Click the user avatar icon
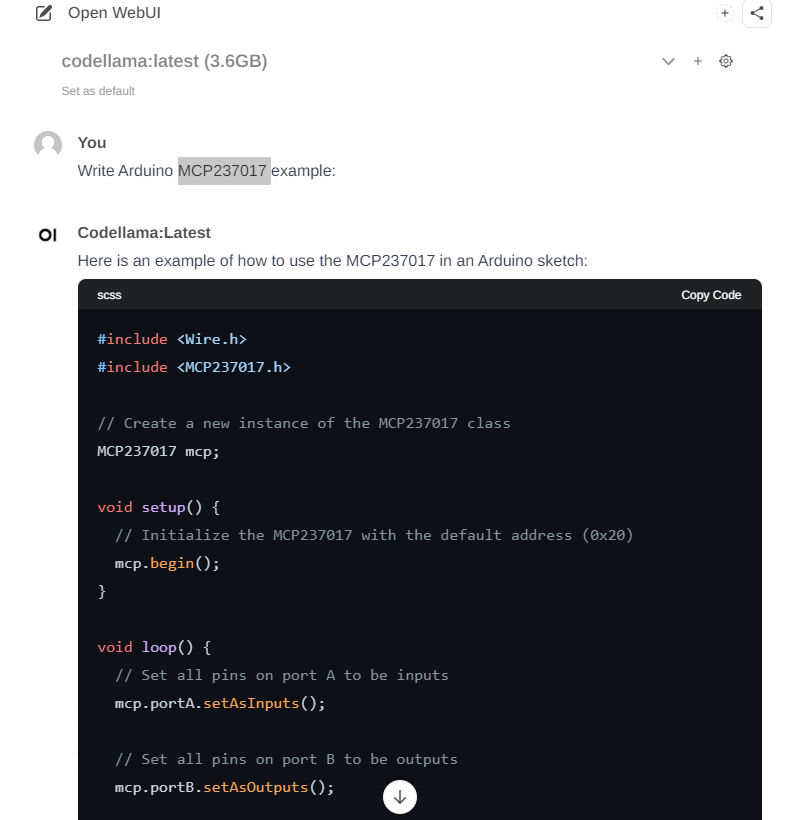The width and height of the screenshot is (806, 820). click(x=48, y=144)
